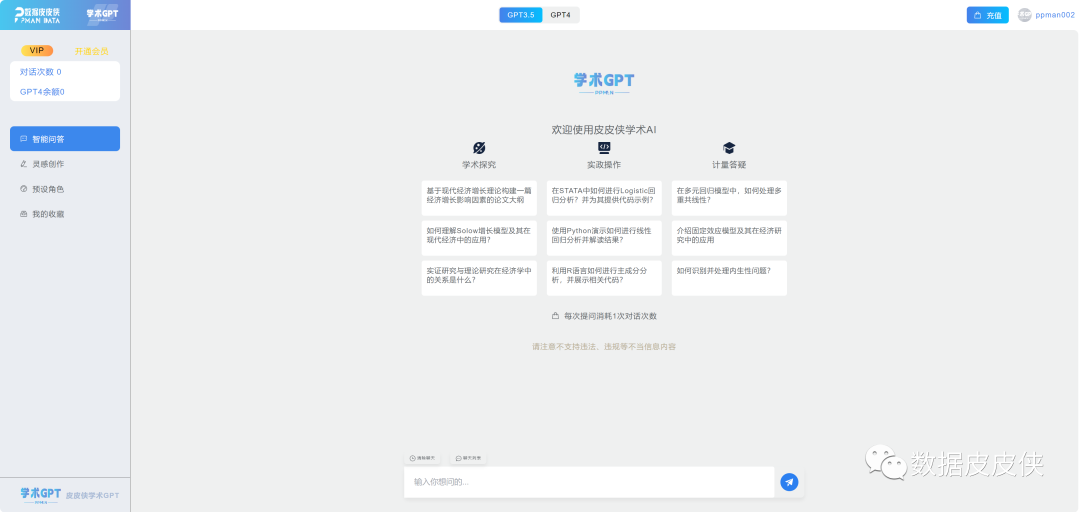Viewport: 1080px width, 512px height.
Task: Switch to the GPT4 model tab
Action: click(561, 15)
